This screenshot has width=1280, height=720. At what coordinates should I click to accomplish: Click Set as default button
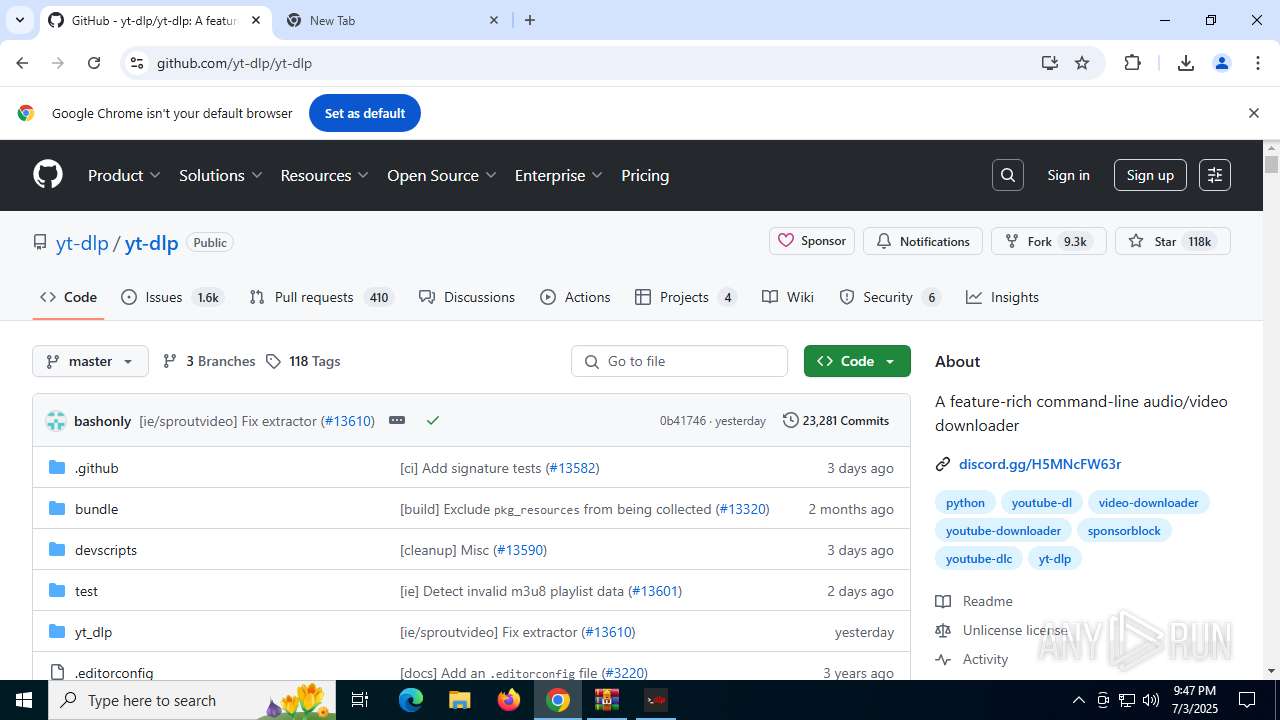[365, 113]
